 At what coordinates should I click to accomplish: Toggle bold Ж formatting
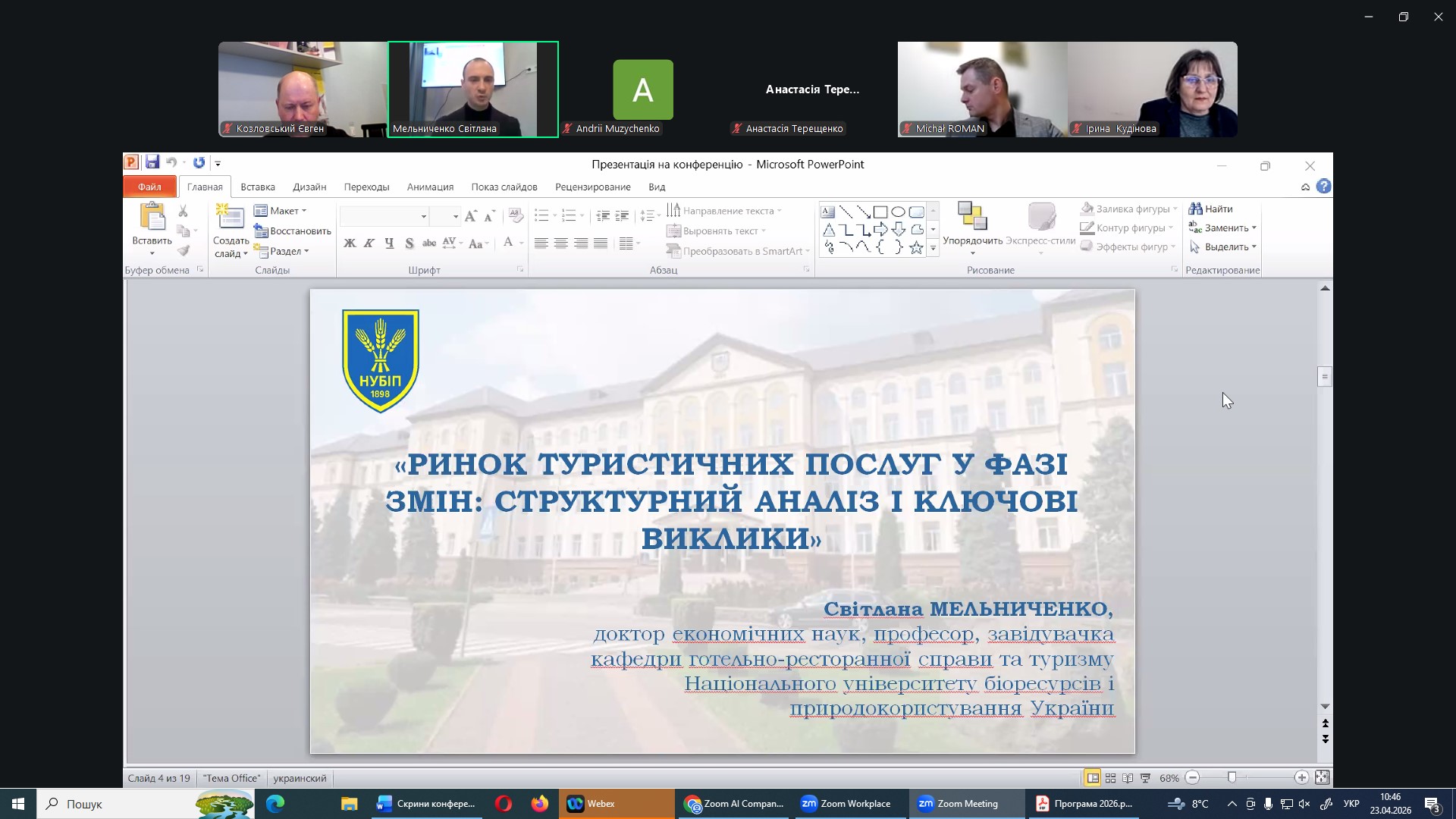point(350,243)
